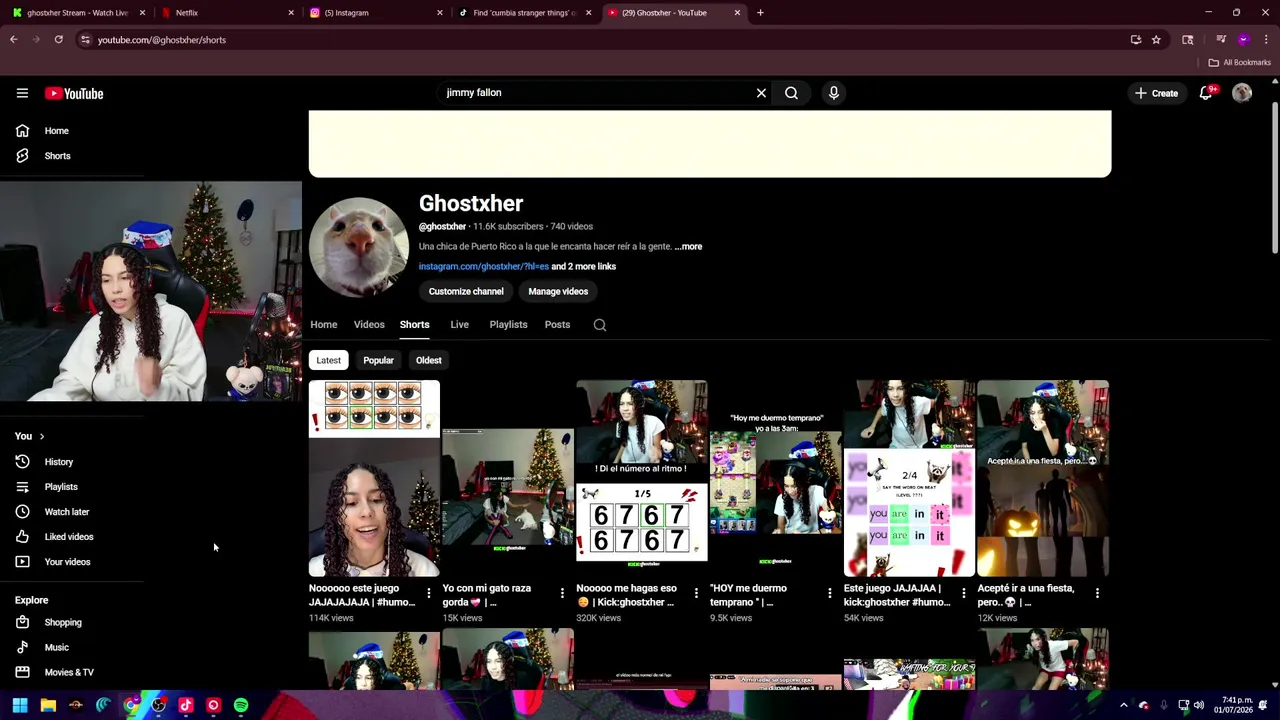Open Music under Explore

[56, 647]
